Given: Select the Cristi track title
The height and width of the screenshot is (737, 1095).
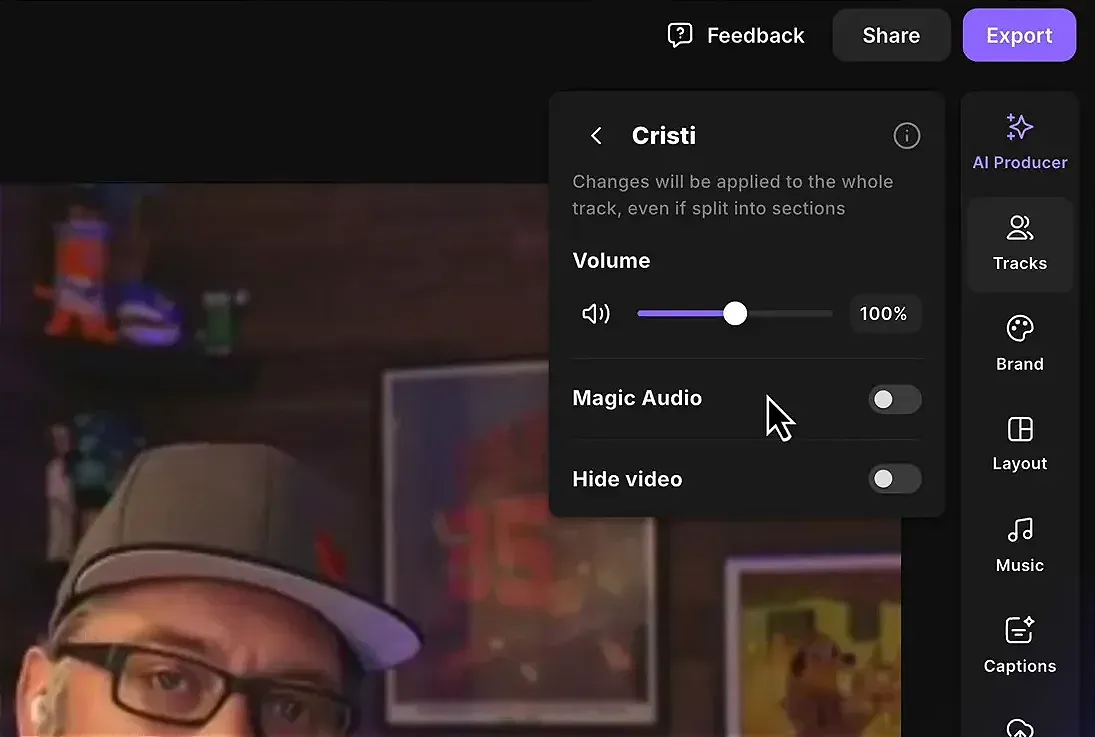Looking at the screenshot, I should point(663,135).
